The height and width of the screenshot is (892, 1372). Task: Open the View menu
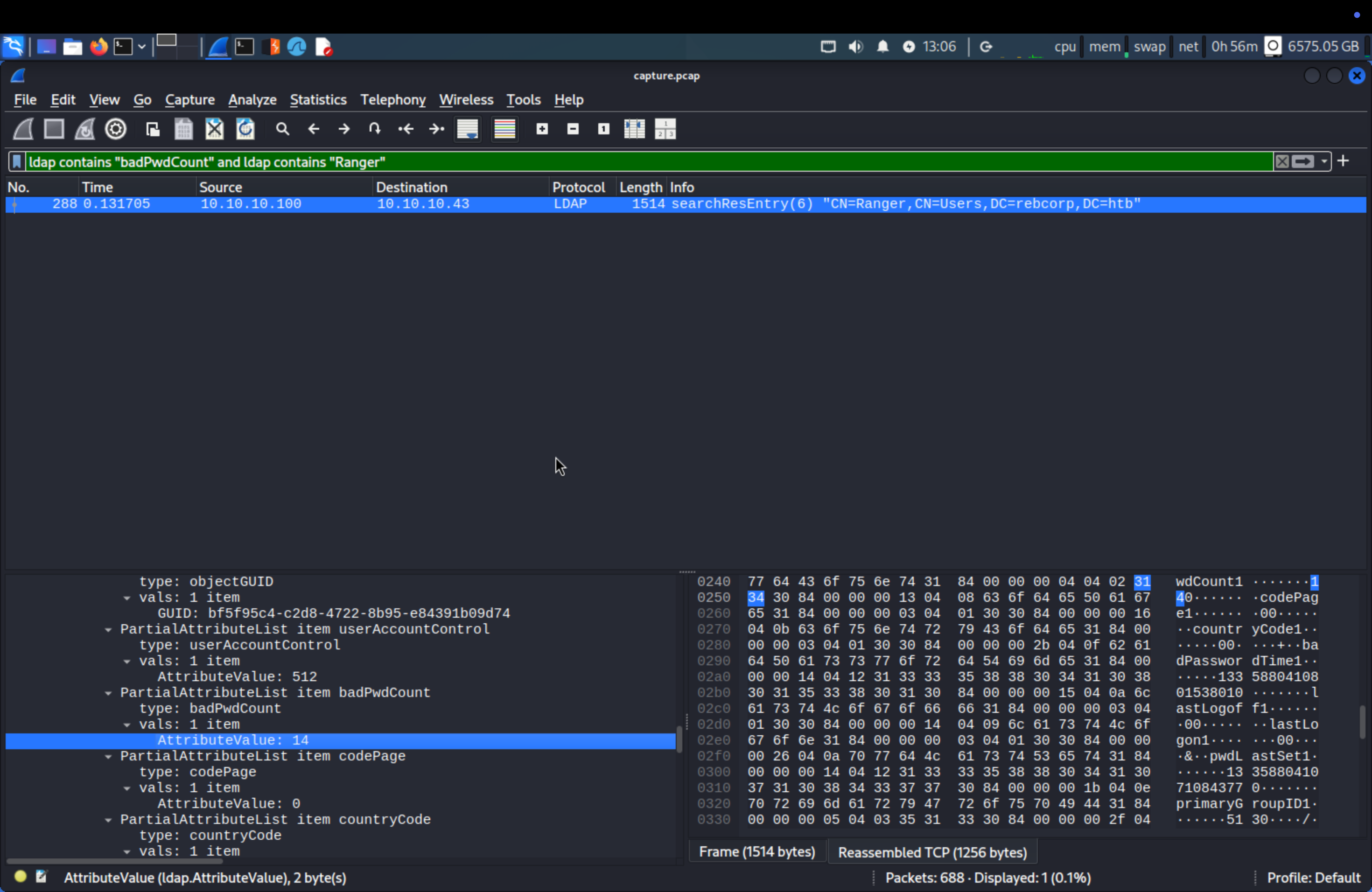[105, 100]
